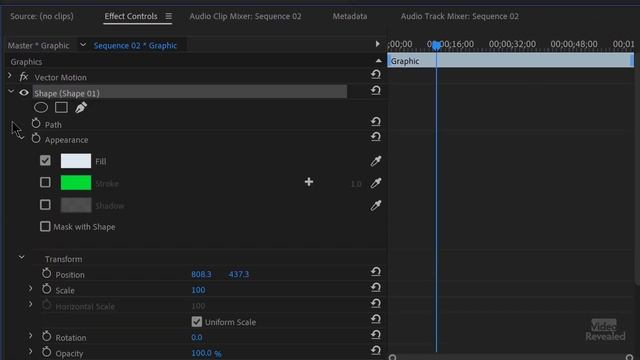Switch to Source (no clips) tab
Viewport: 640px width, 360px height.
pyautogui.click(x=42, y=16)
